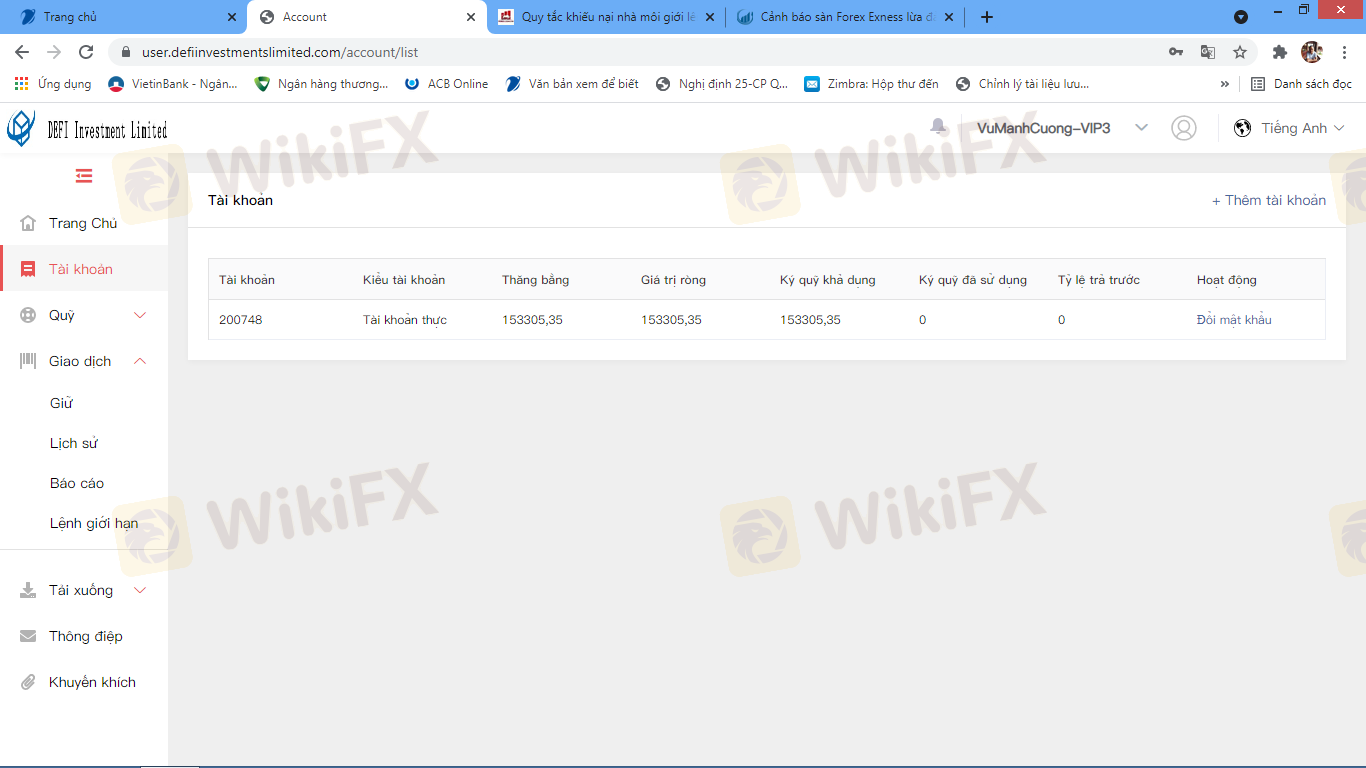Click account number 200748 cell
Image resolution: width=1366 pixels, height=768 pixels.
pos(241,320)
